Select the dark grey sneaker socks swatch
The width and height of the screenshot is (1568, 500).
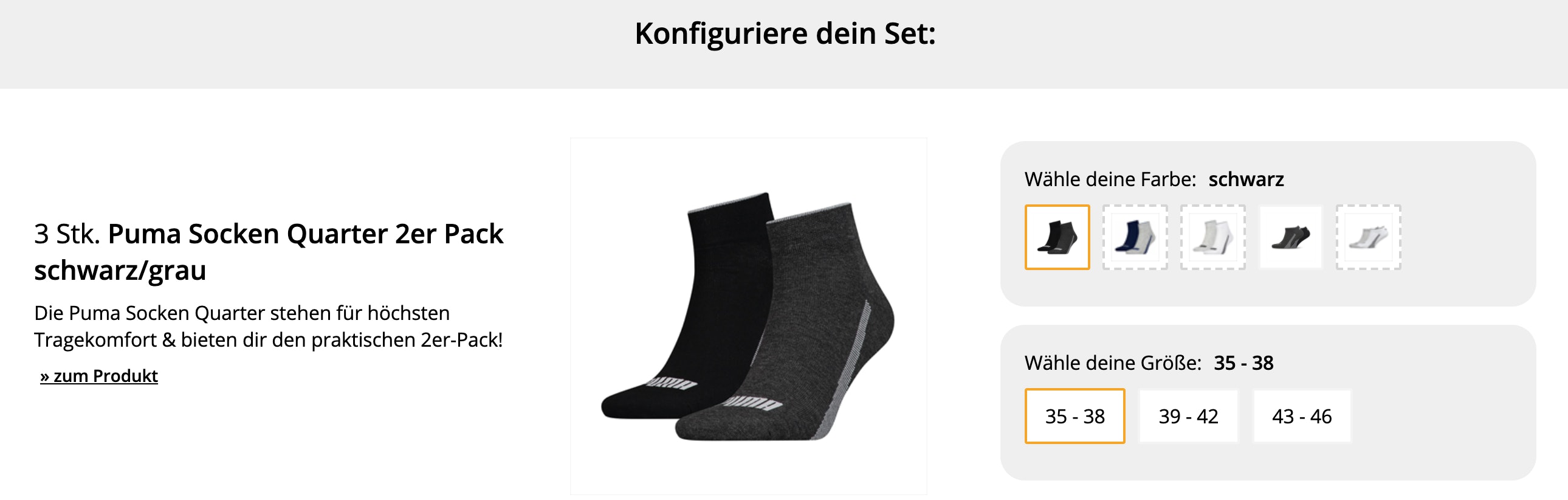point(1290,237)
